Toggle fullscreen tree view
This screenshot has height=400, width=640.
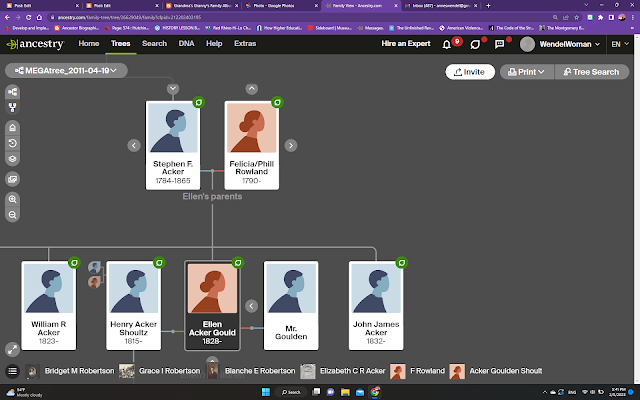[x=12, y=349]
